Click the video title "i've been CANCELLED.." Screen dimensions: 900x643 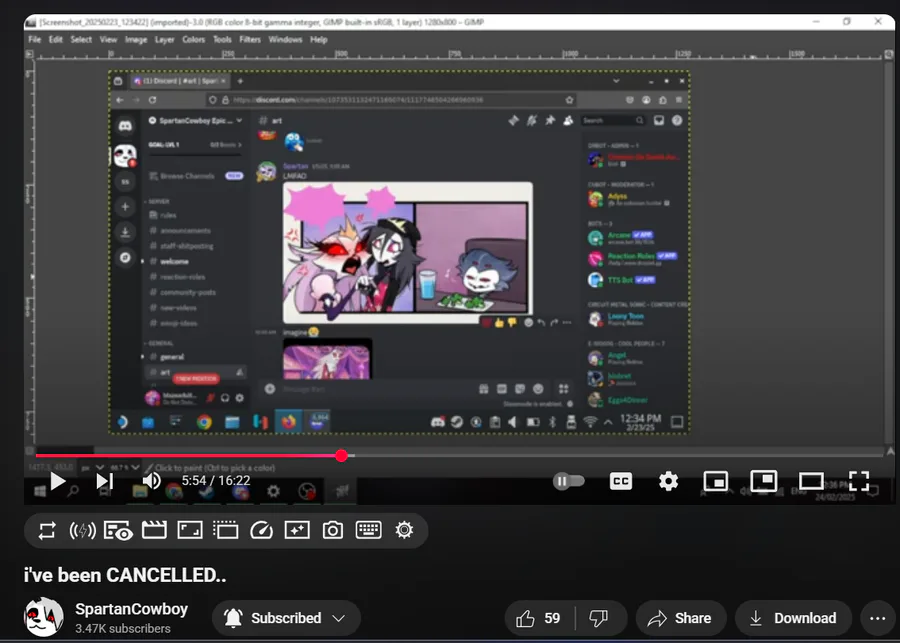[x=125, y=575]
